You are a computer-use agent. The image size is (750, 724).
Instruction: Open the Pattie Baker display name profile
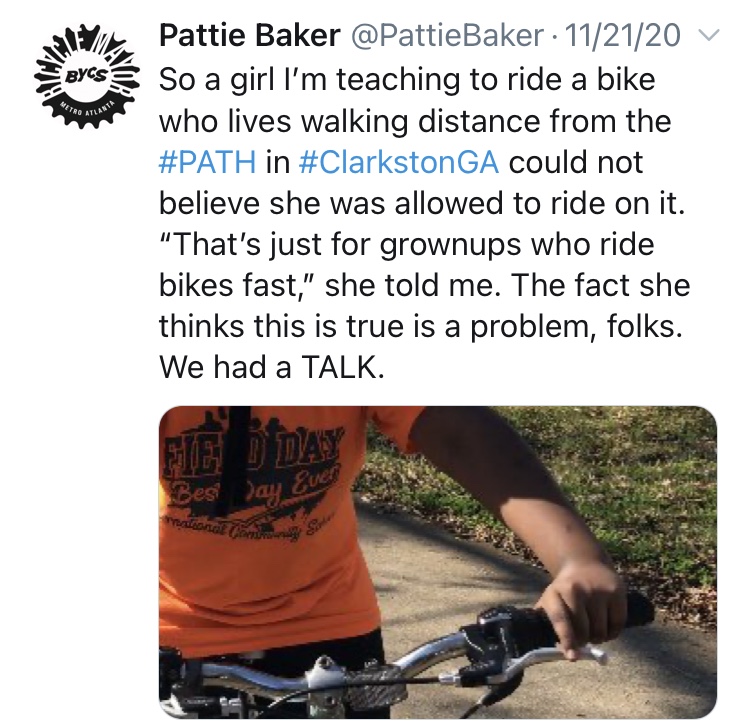246,37
